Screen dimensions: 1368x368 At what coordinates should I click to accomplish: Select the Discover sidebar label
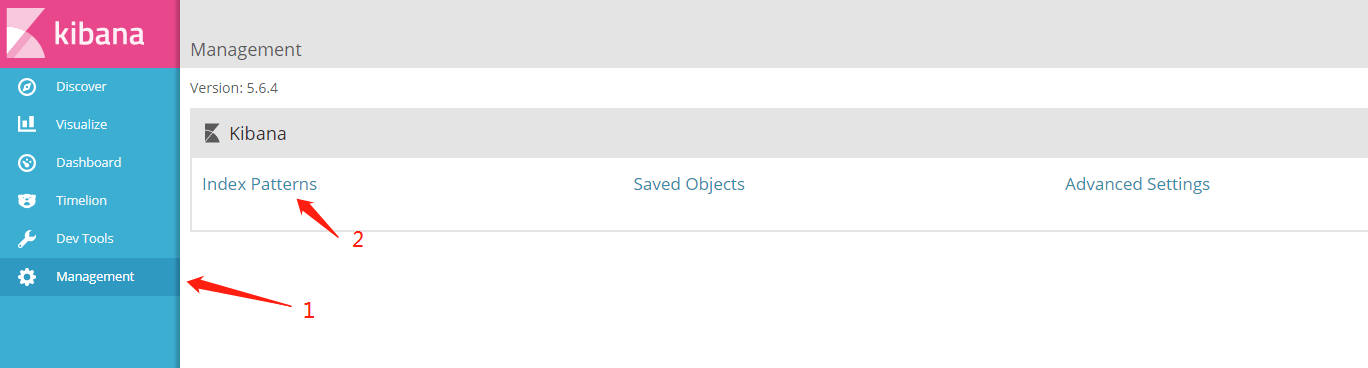(81, 87)
